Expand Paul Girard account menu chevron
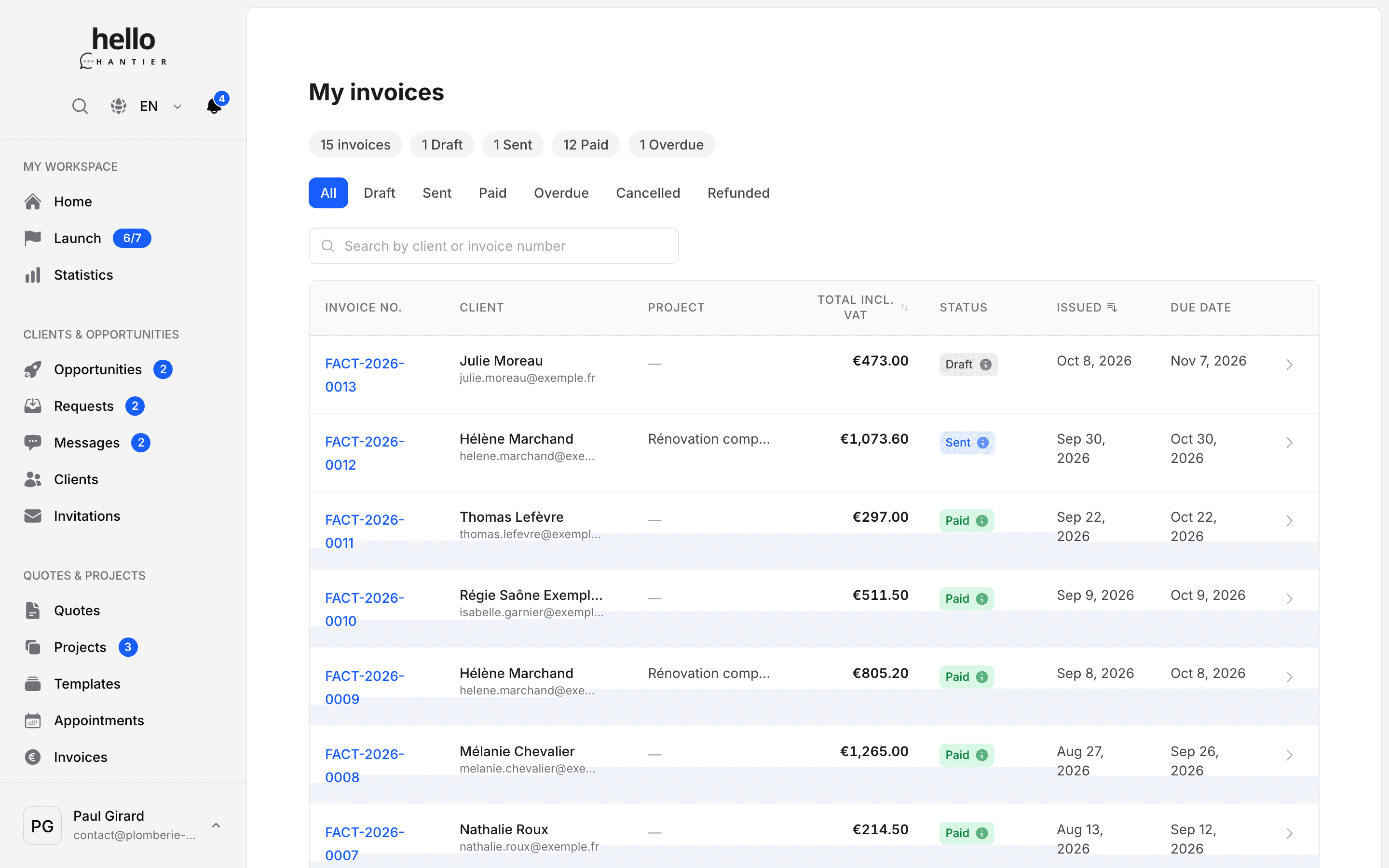 (216, 826)
